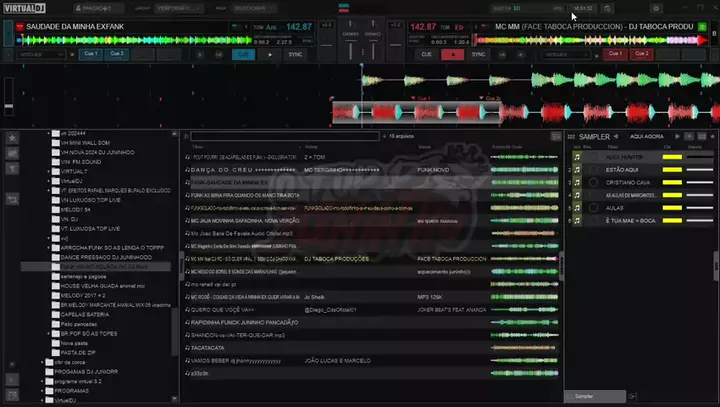720x407 pixels.
Task: Click the Sampler grid icon
Action: pos(571,136)
